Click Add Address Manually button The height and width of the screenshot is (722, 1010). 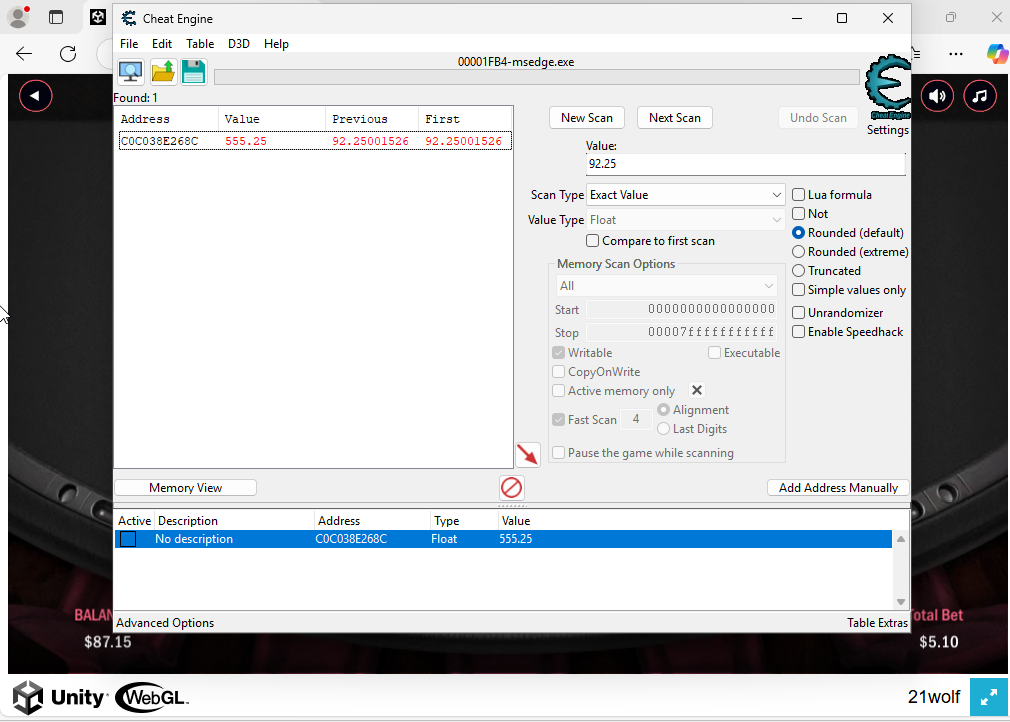838,488
